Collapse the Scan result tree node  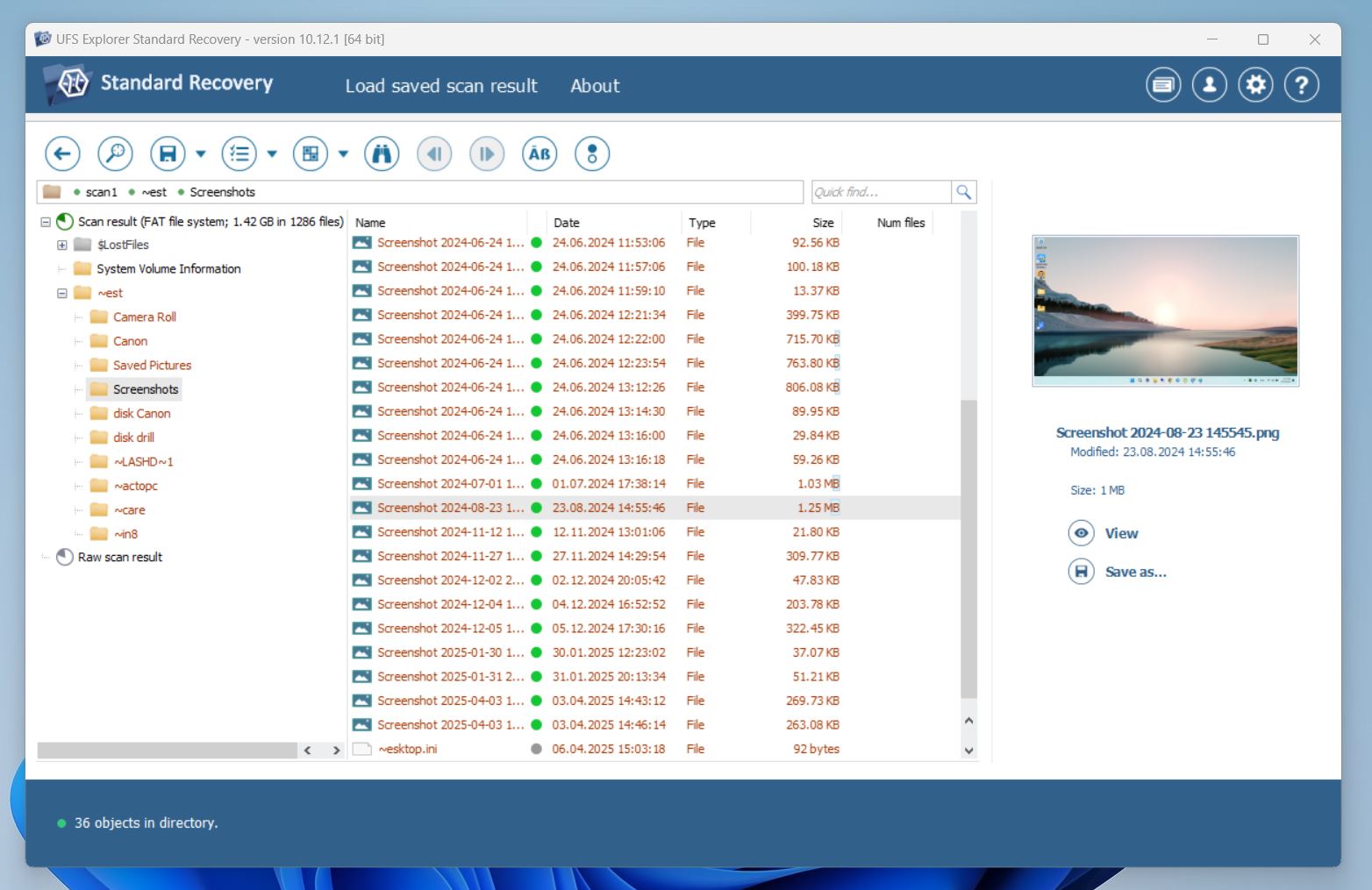pos(46,222)
